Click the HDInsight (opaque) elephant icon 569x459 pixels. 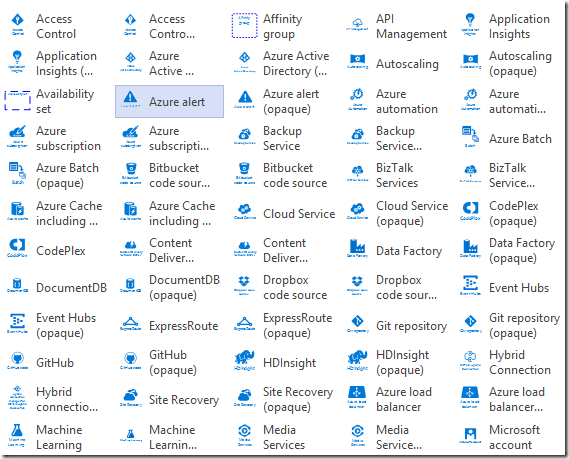click(x=357, y=361)
